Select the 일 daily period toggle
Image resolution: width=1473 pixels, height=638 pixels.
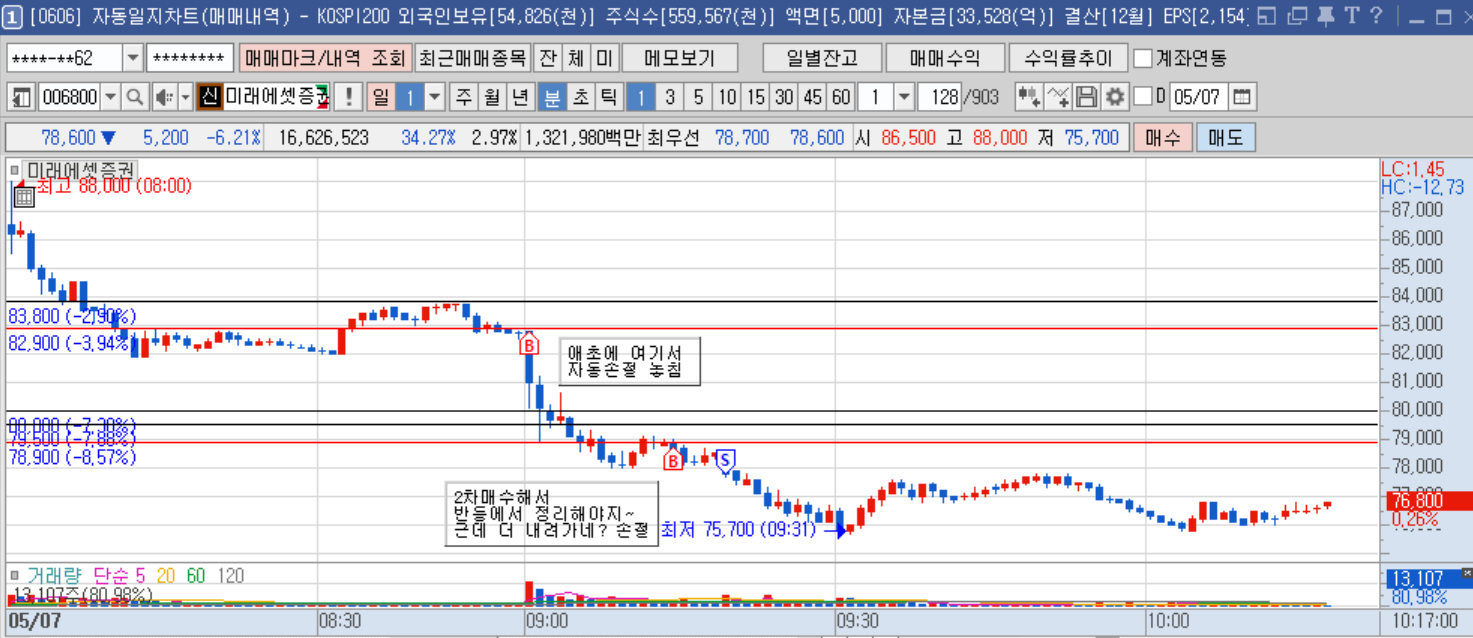(x=381, y=97)
